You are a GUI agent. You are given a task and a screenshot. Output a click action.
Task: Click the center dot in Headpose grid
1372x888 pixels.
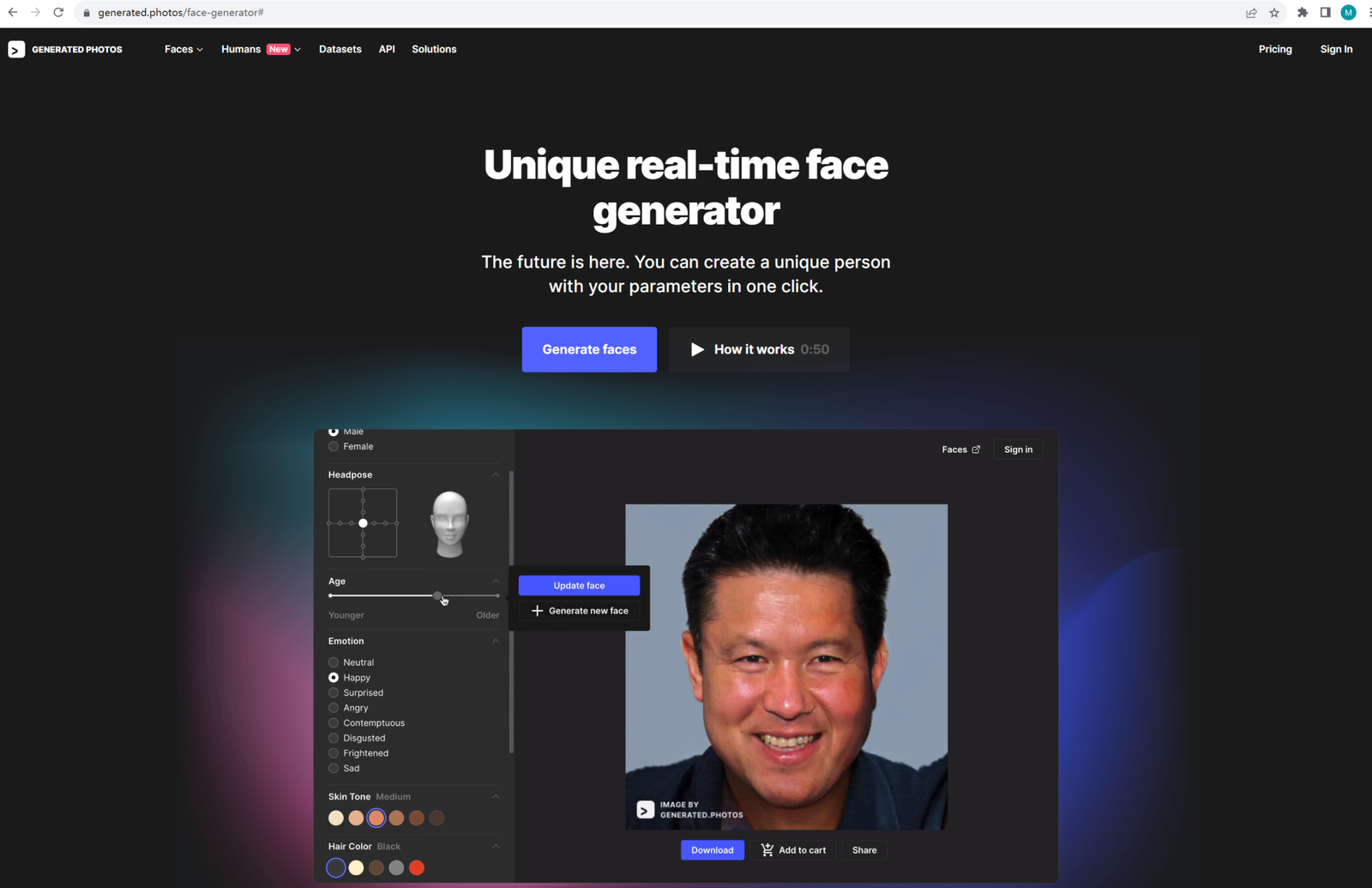tap(363, 523)
